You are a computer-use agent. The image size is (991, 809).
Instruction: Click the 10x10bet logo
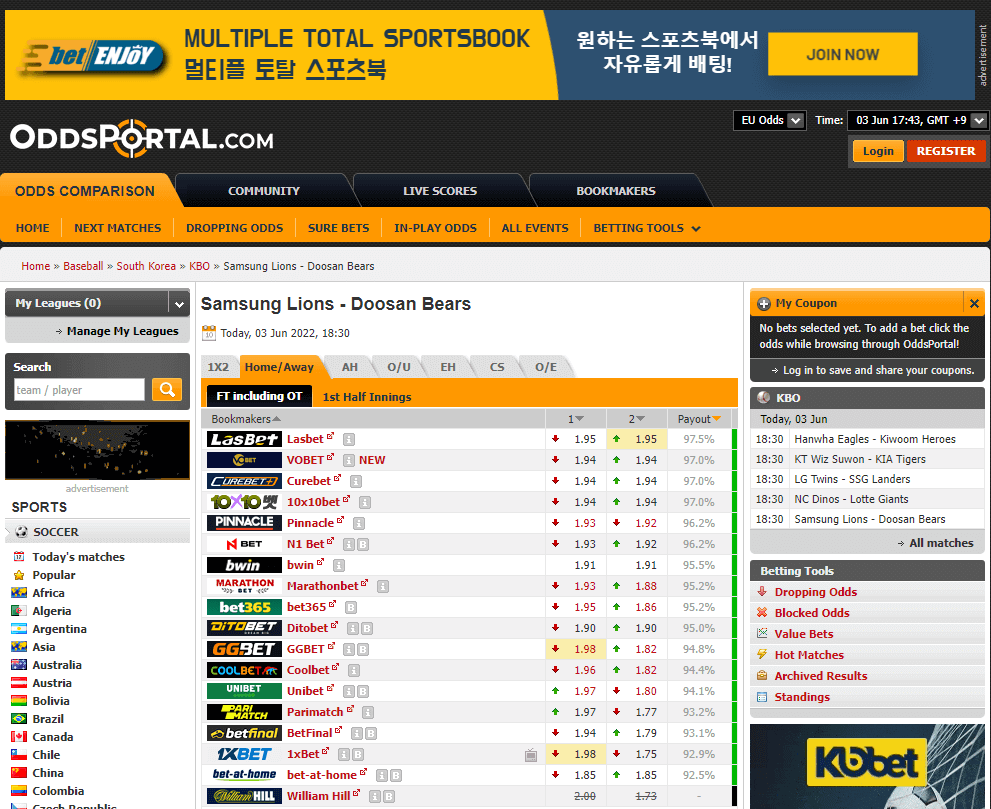[x=244, y=502]
